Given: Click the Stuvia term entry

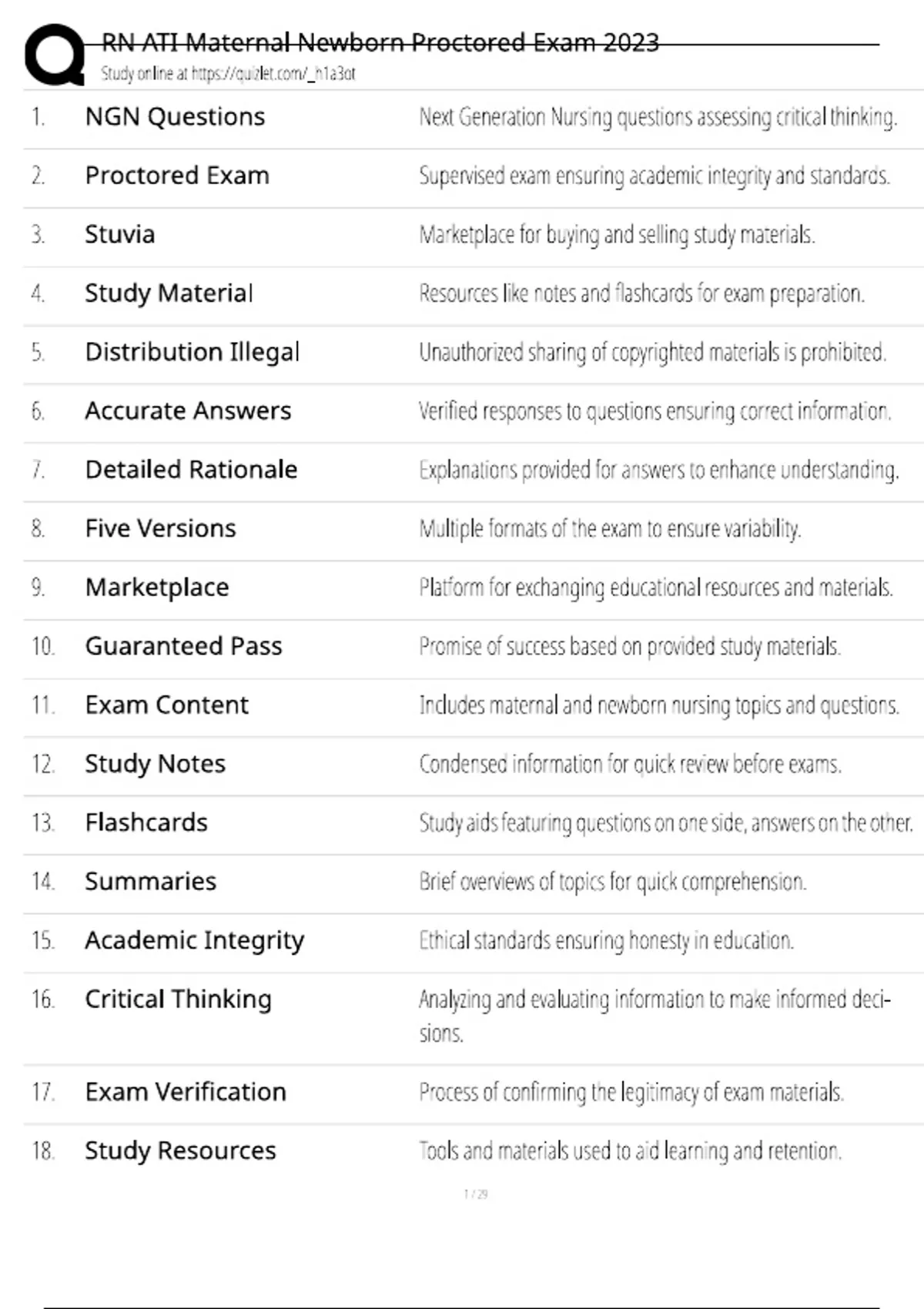Looking at the screenshot, I should (x=119, y=234).
